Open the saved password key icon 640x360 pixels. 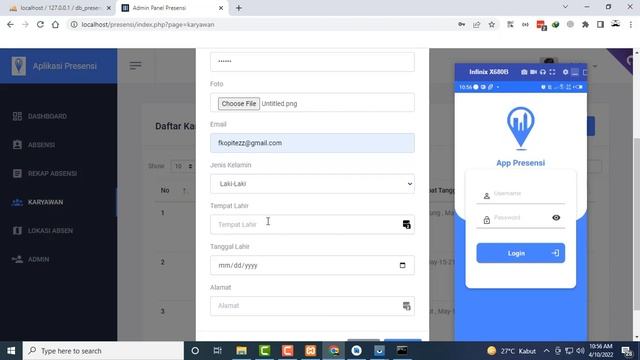[x=462, y=24]
